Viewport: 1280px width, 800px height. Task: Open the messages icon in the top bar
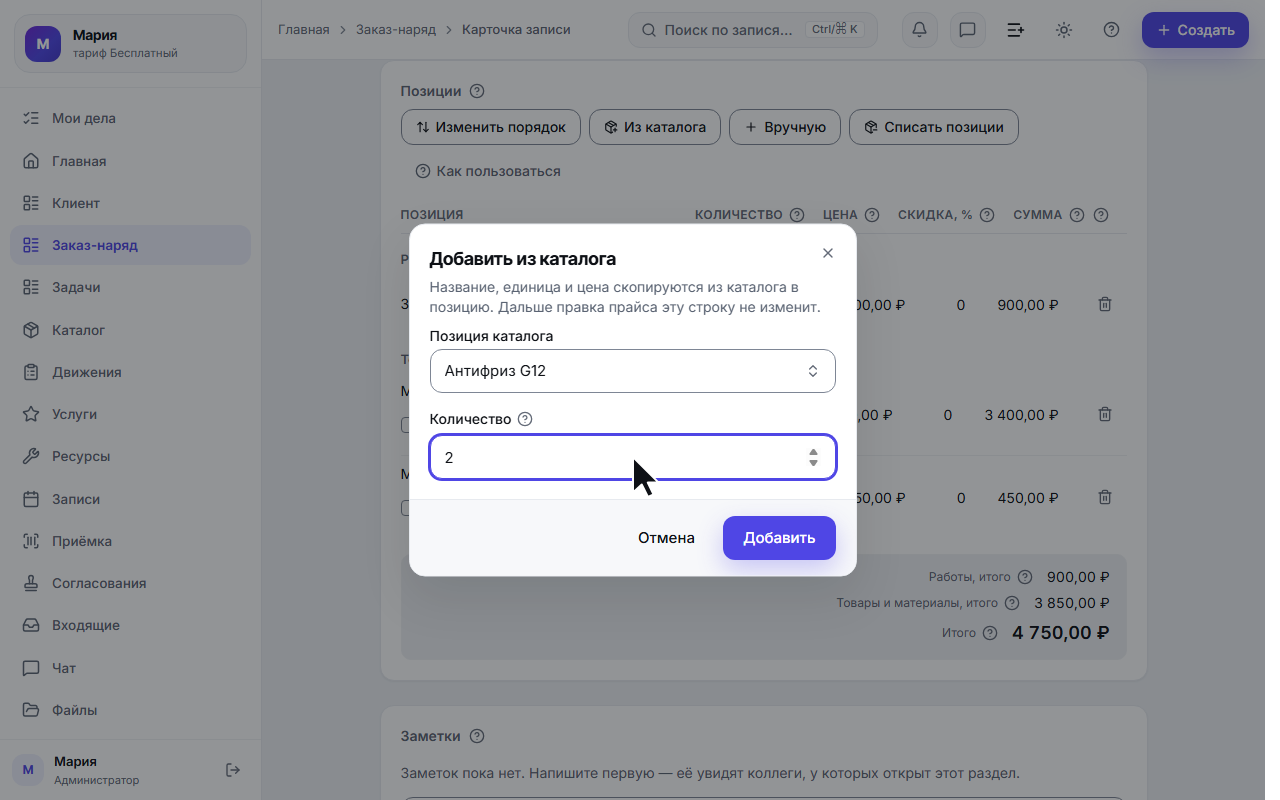(967, 30)
